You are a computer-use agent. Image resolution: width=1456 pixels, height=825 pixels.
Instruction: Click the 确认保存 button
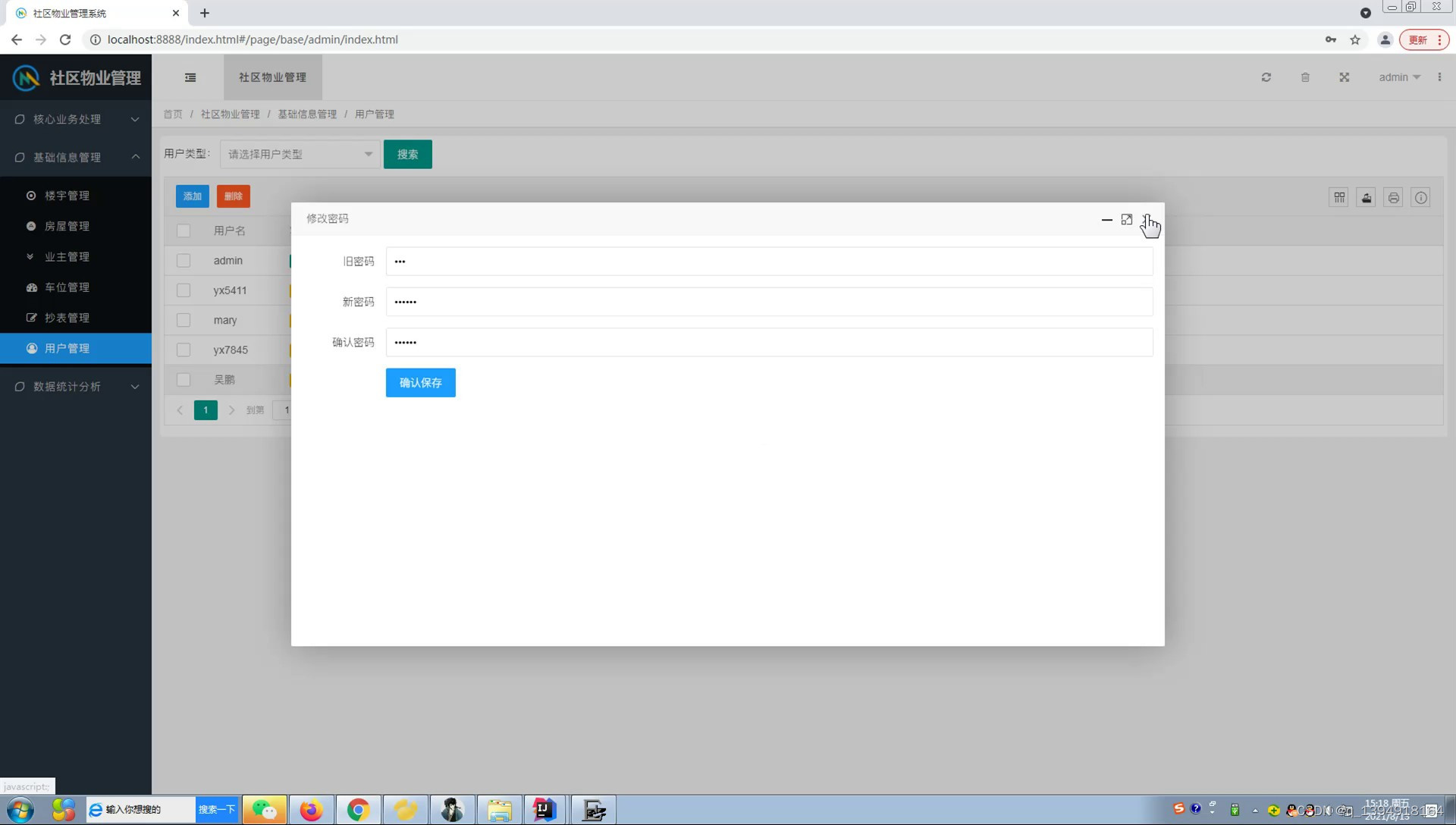pyautogui.click(x=420, y=383)
